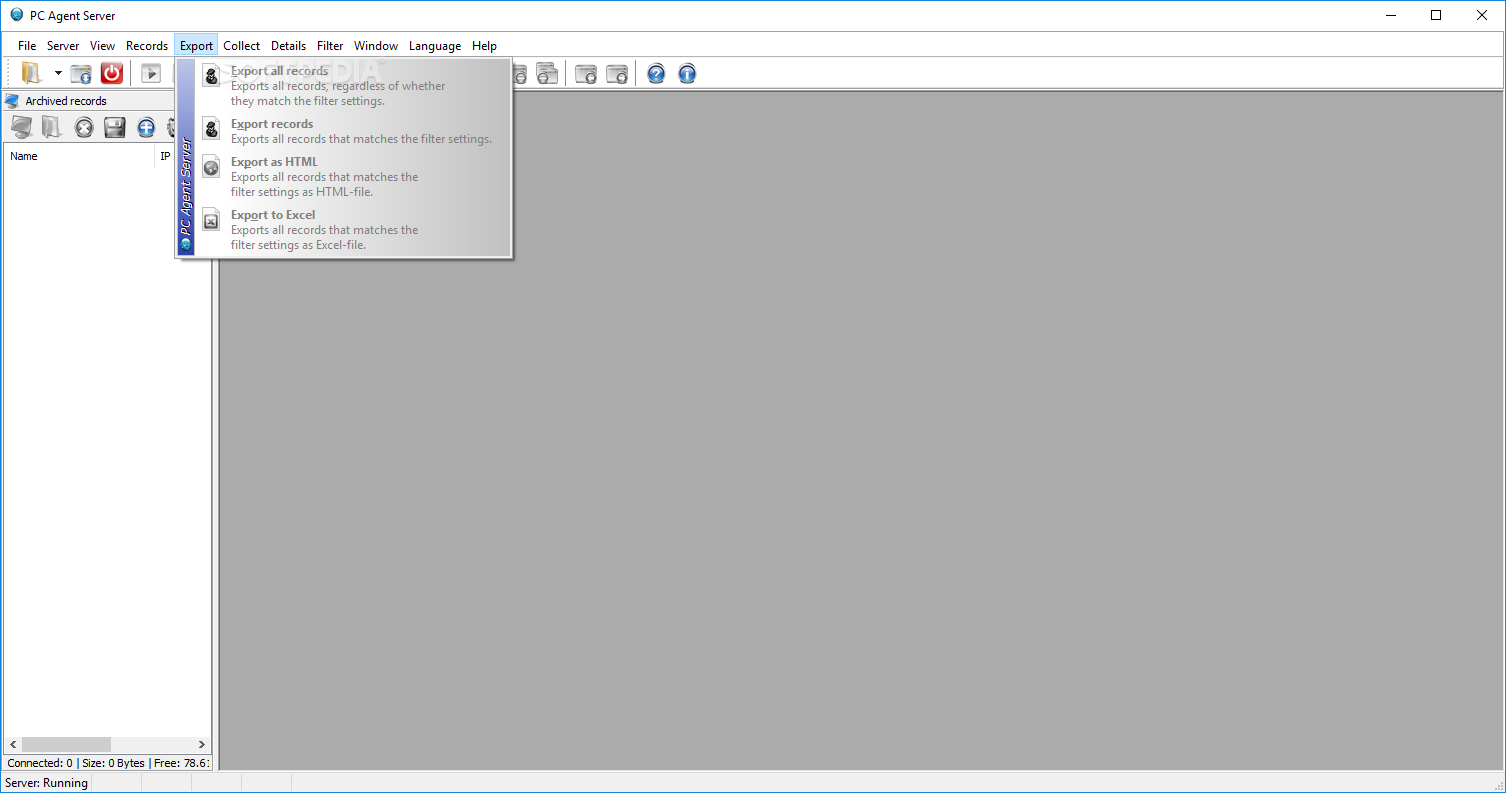Close the open Export menu

tap(196, 46)
